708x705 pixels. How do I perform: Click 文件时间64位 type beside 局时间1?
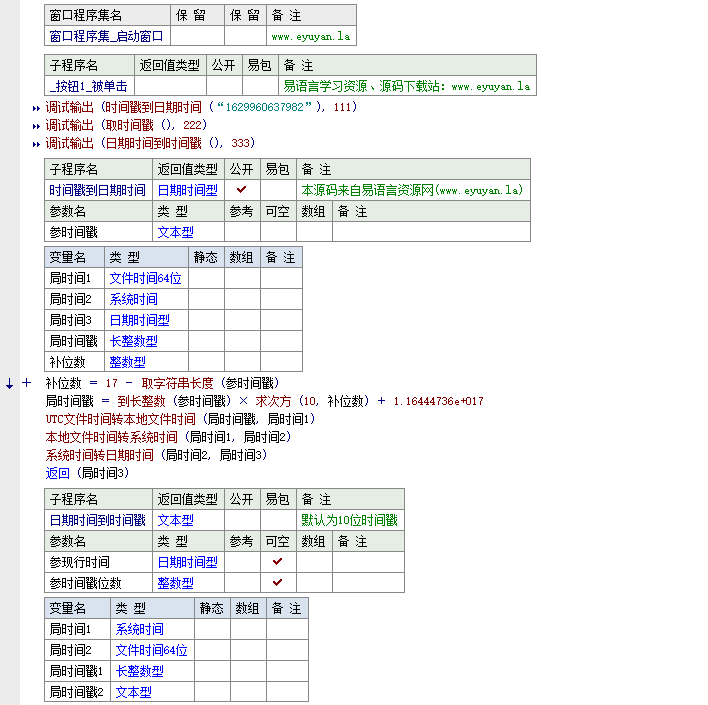click(145, 278)
